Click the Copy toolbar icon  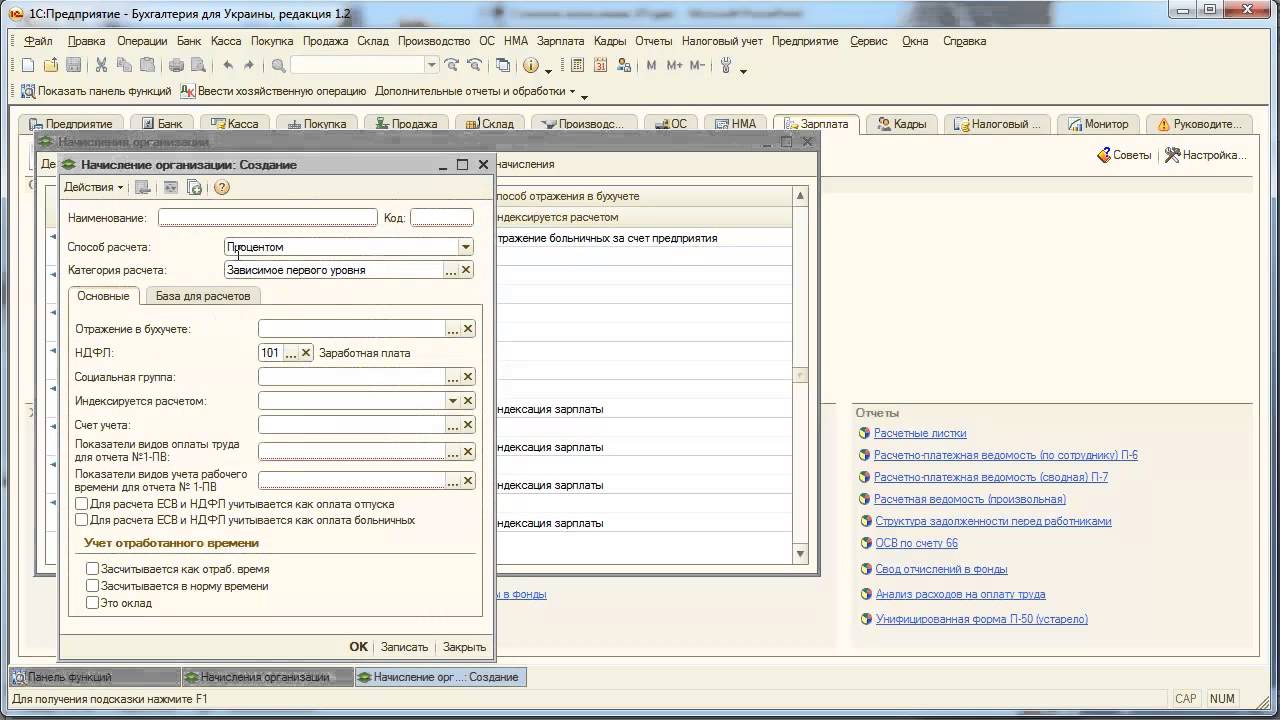click(124, 65)
